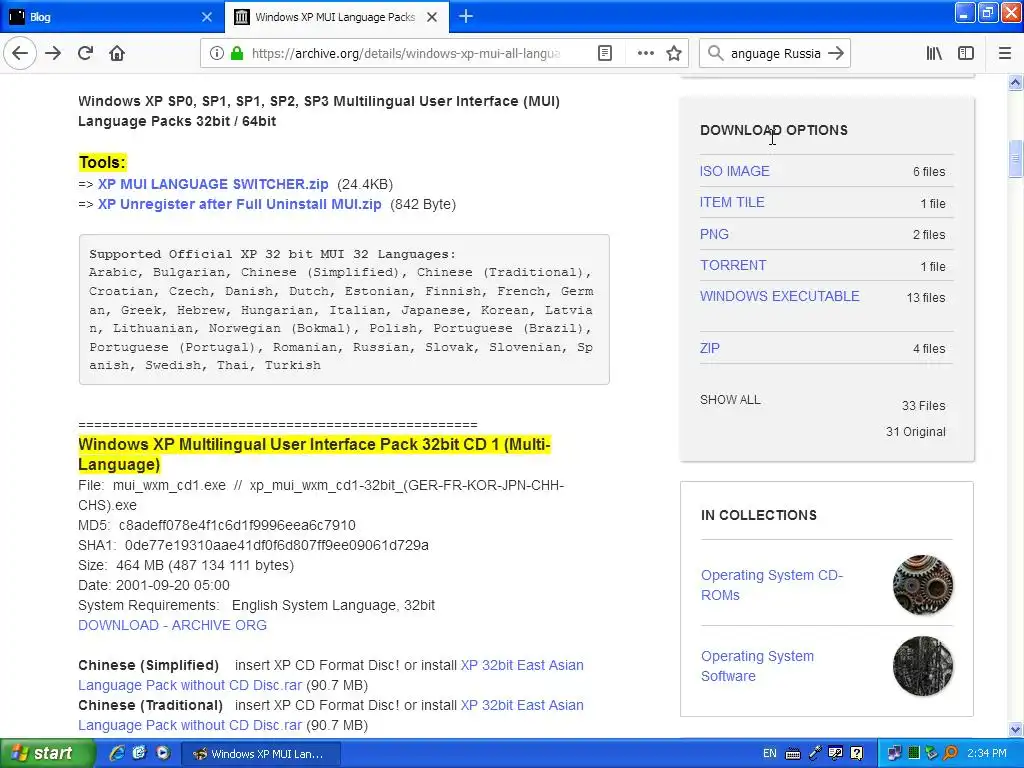Minimize the Firefox window
Screen dimensions: 1024x768
click(x=965, y=12)
